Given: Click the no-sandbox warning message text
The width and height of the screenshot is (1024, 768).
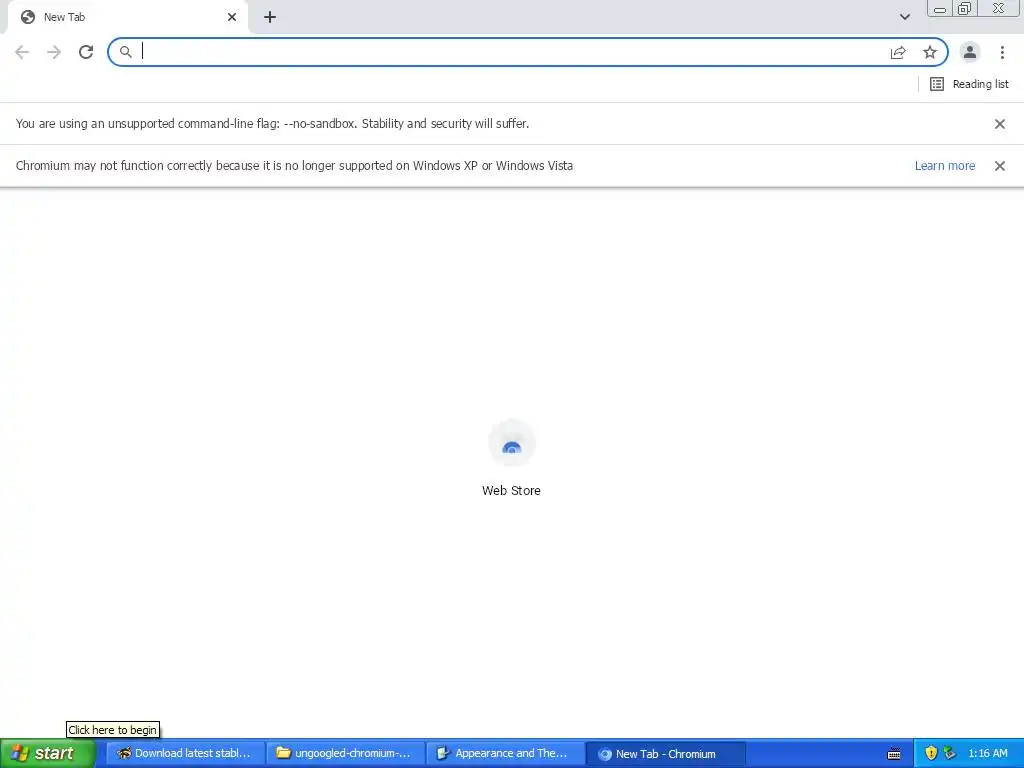Looking at the screenshot, I should click(272, 124).
